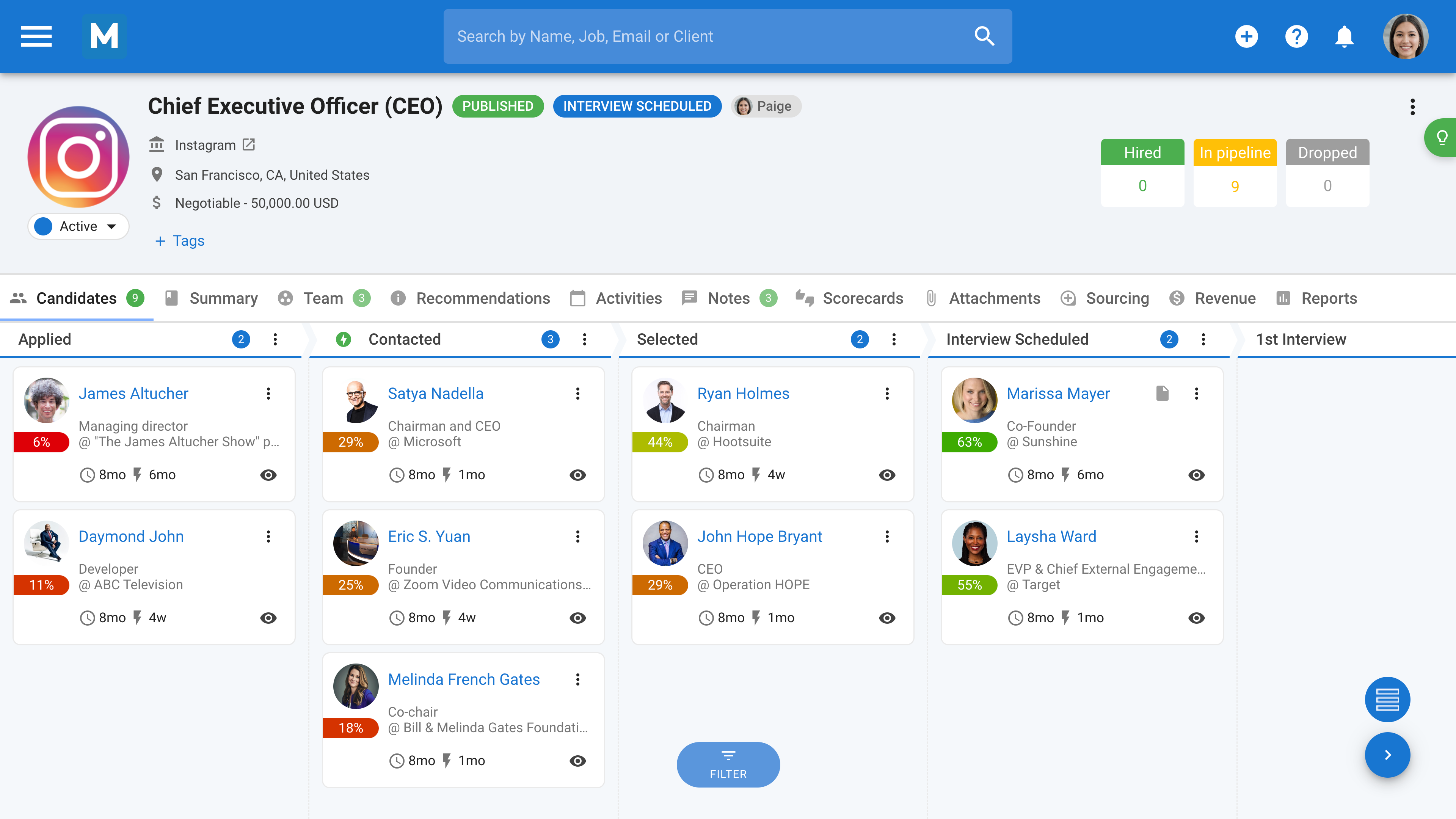Open the notifications bell

coord(1344,36)
